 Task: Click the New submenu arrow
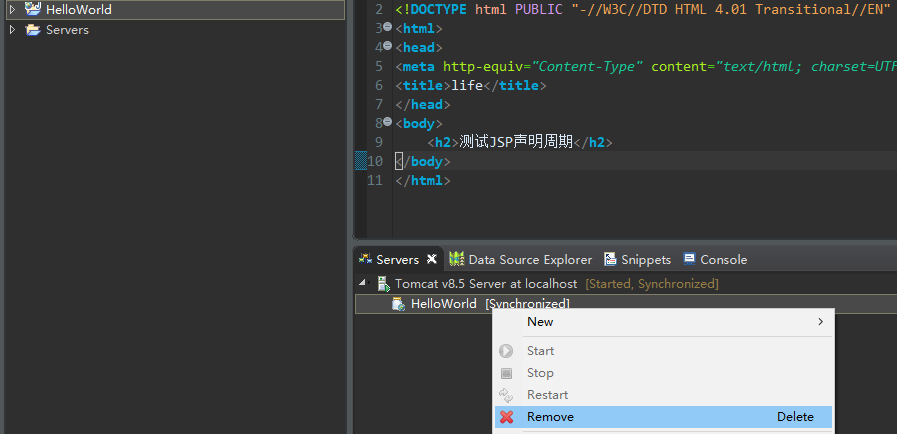tap(820, 322)
